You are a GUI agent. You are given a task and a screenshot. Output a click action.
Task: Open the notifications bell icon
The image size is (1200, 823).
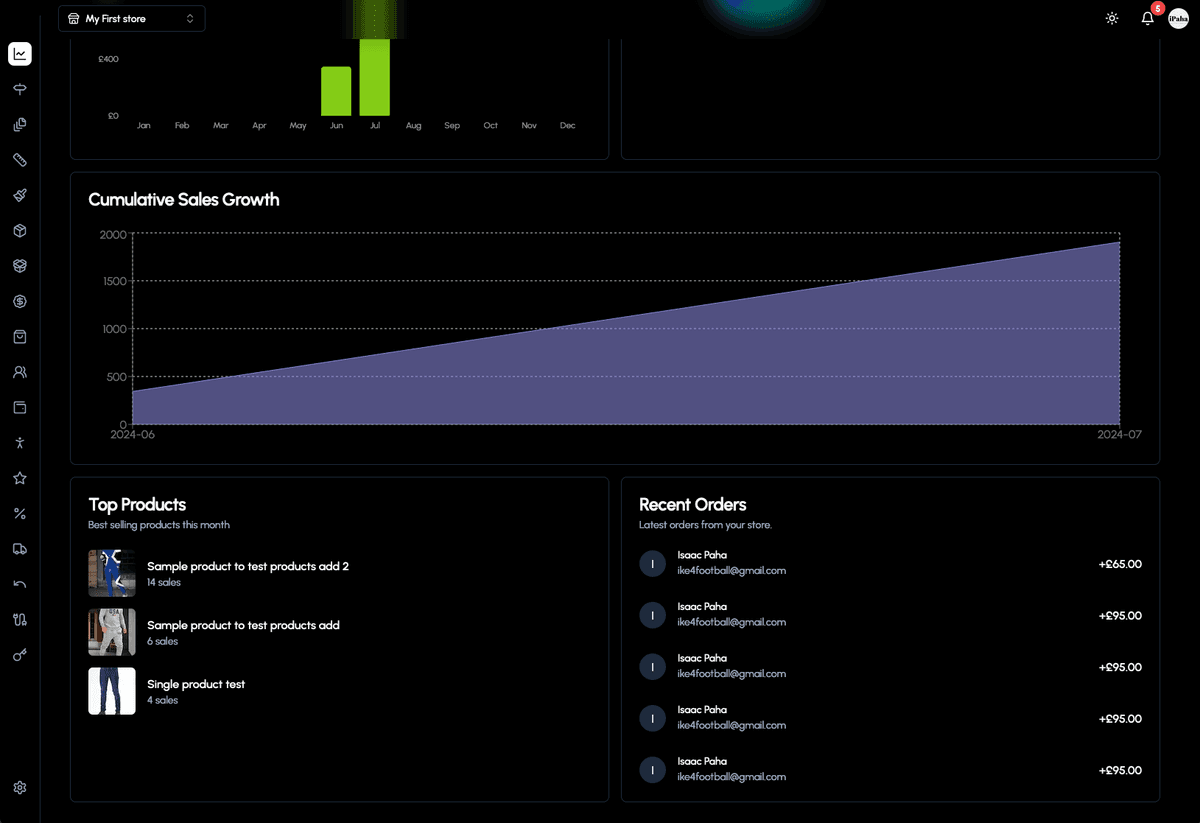(x=1148, y=19)
